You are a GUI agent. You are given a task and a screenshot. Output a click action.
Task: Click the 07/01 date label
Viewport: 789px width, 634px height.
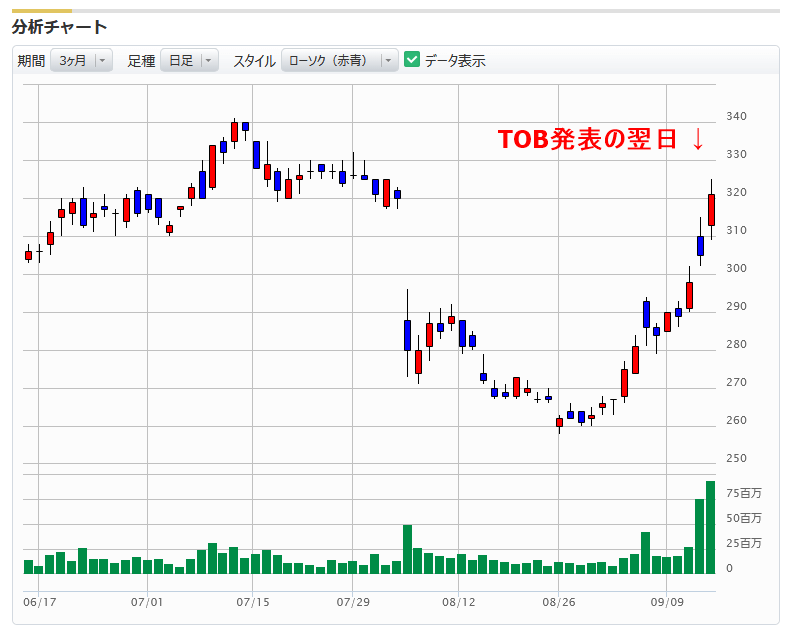(x=147, y=602)
